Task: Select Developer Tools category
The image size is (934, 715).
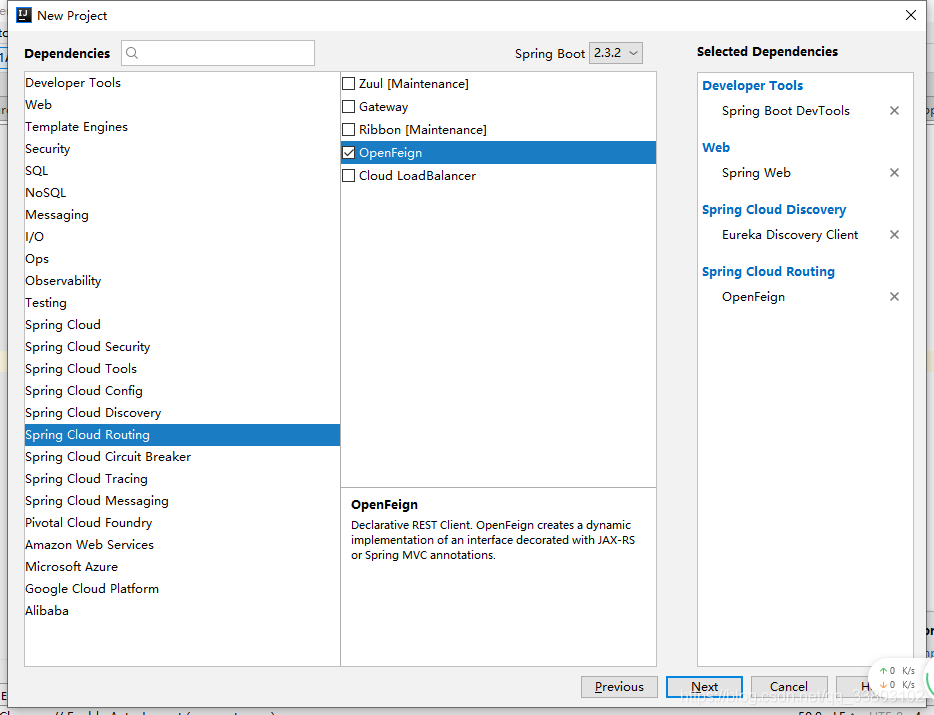Action: point(182,83)
